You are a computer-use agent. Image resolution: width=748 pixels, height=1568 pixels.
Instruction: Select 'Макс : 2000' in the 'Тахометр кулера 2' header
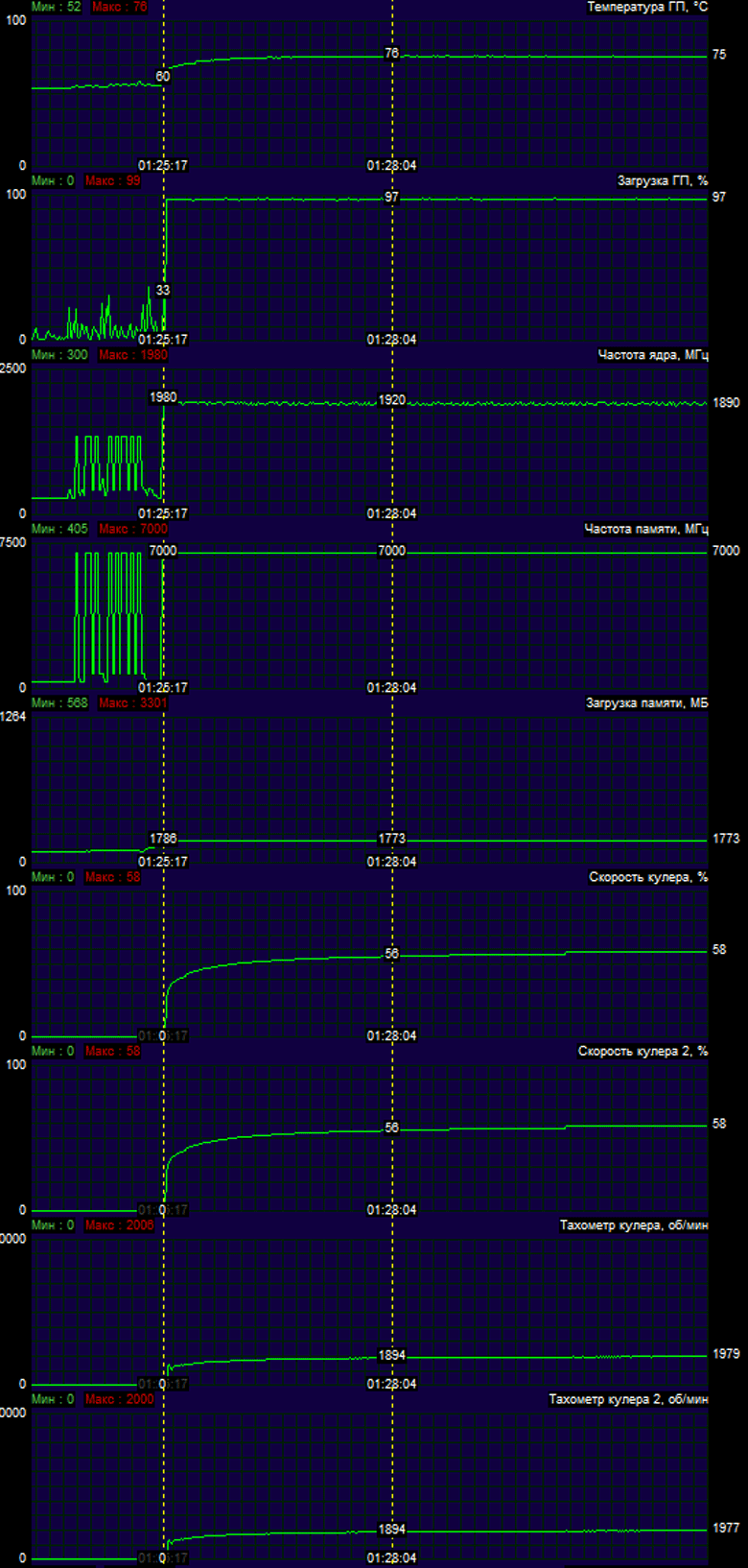[x=119, y=1399]
